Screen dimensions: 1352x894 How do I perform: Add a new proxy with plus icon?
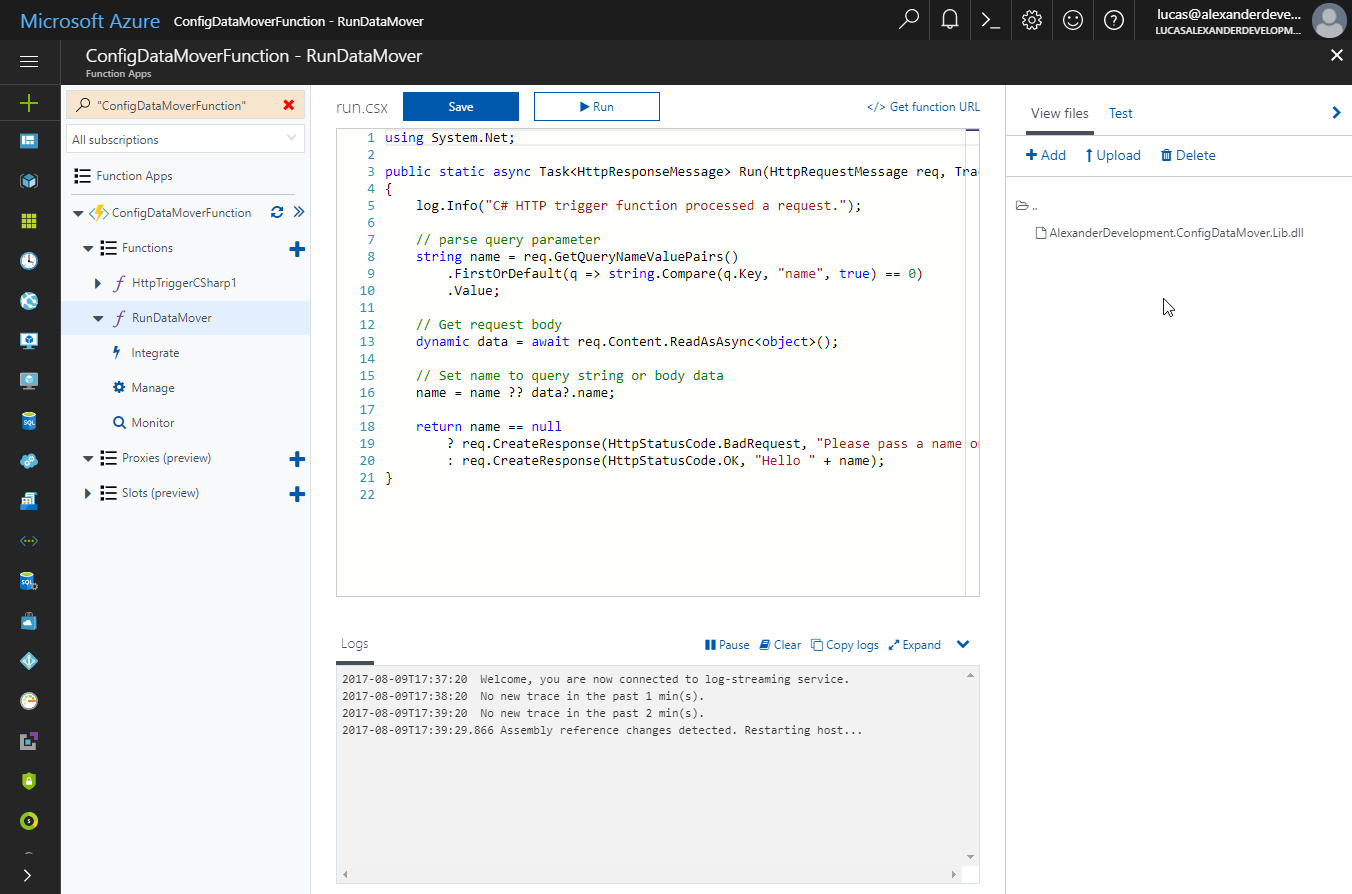[297, 459]
